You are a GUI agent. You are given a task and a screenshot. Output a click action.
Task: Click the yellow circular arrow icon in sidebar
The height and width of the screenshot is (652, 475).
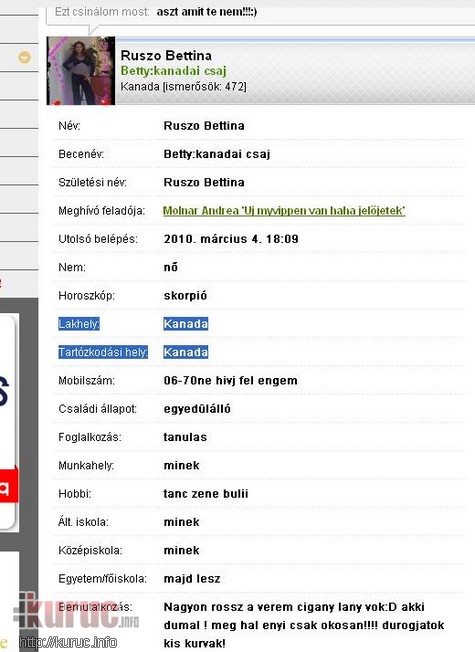click(25, 57)
